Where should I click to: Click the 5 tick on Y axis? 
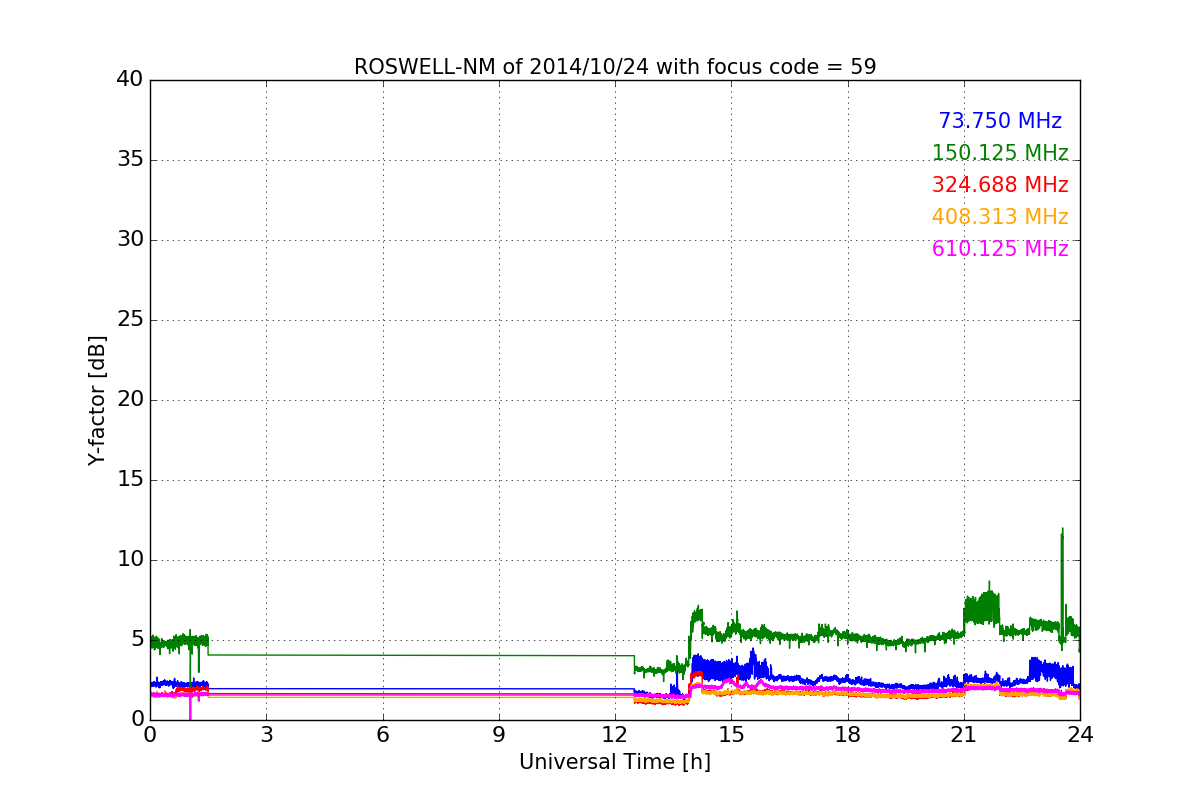pyautogui.click(x=137, y=640)
